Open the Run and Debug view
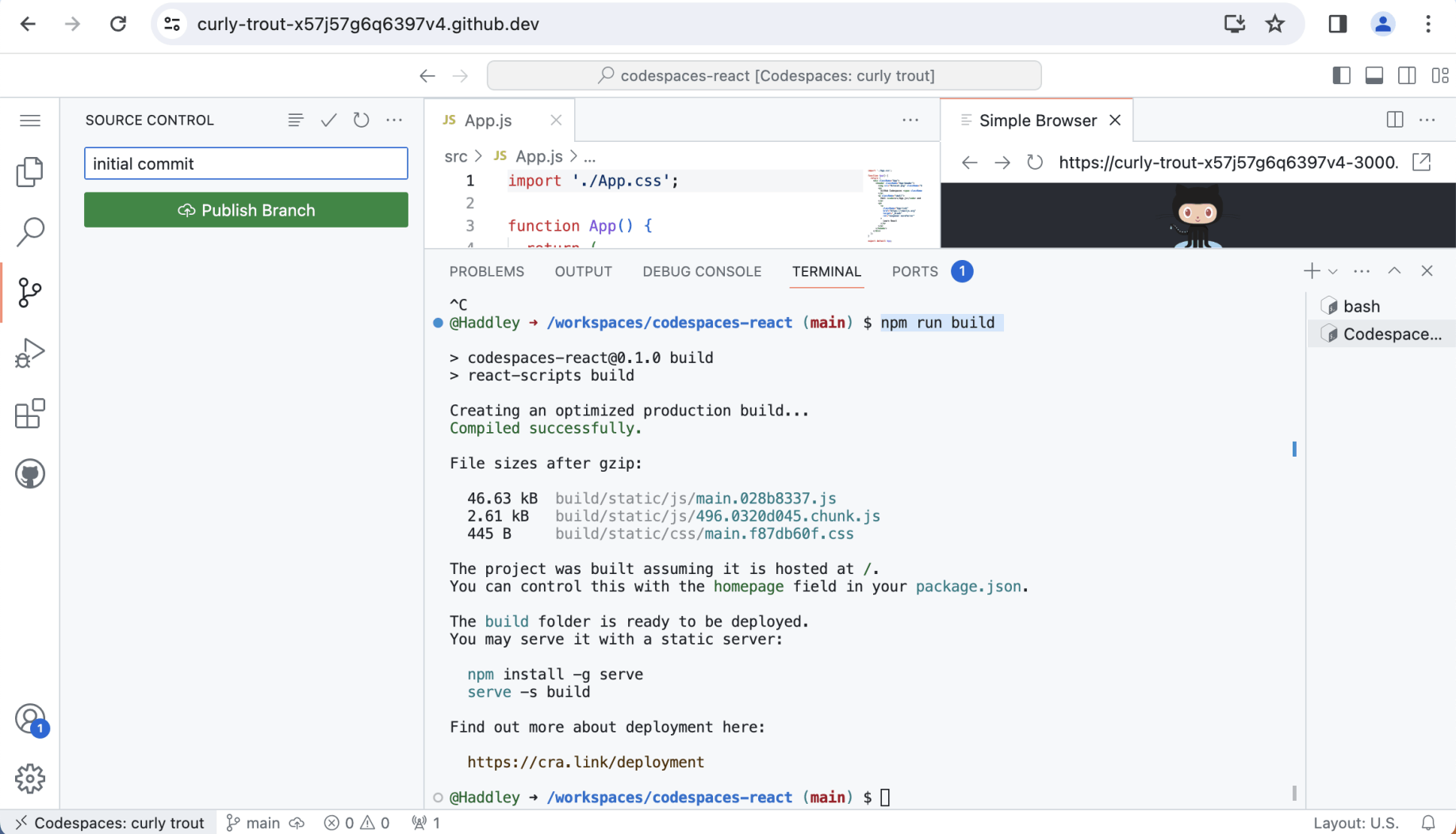The width and height of the screenshot is (1456, 834). [x=29, y=353]
